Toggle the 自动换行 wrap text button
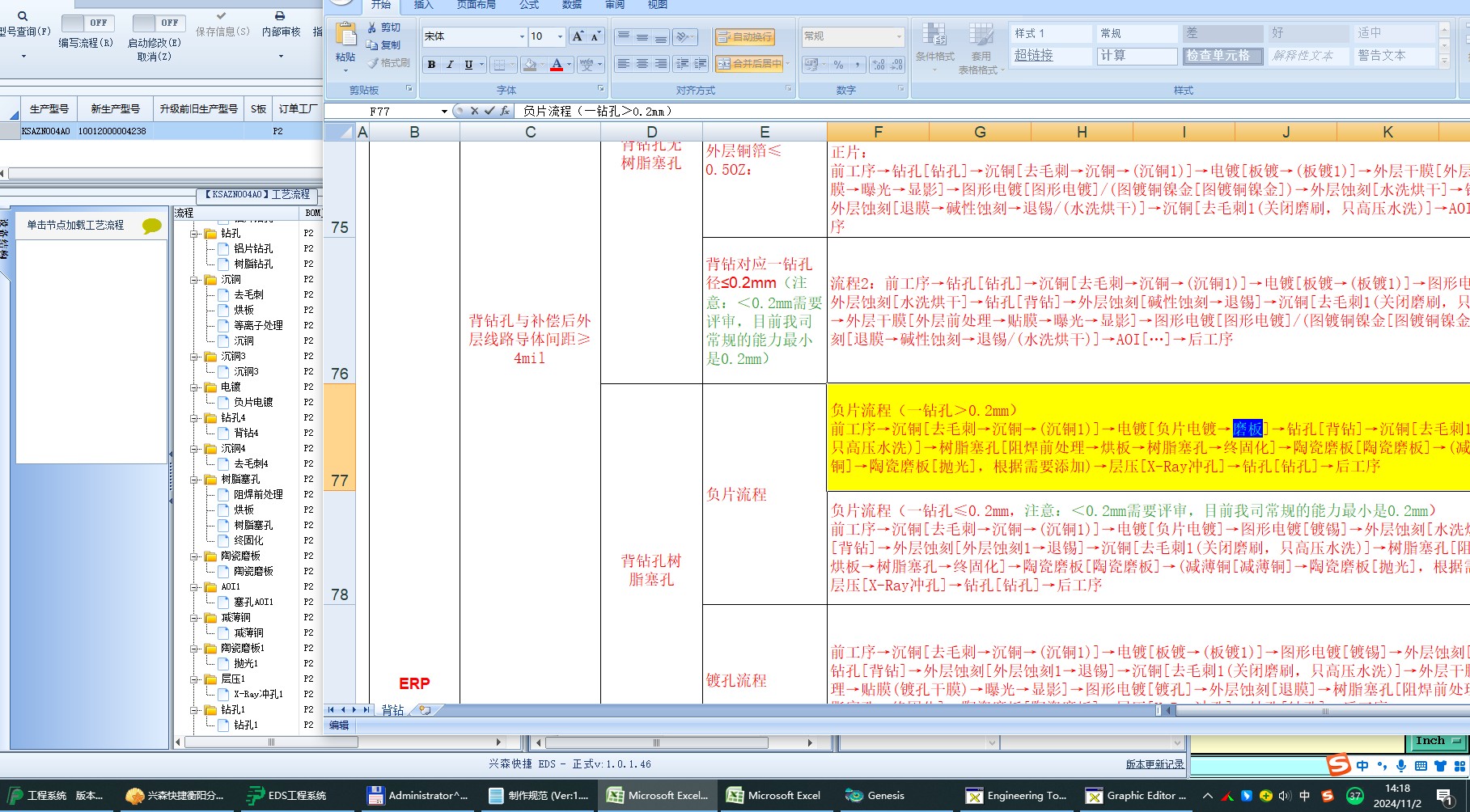 [x=745, y=37]
